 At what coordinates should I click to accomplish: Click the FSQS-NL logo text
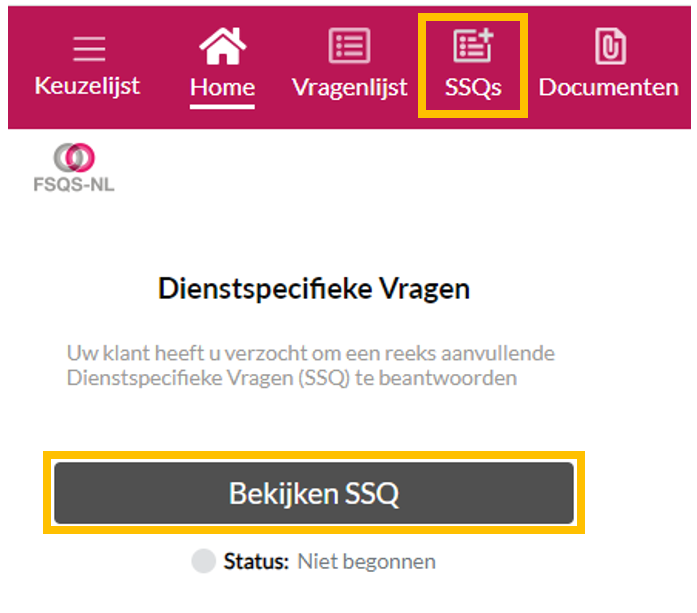click(74, 184)
